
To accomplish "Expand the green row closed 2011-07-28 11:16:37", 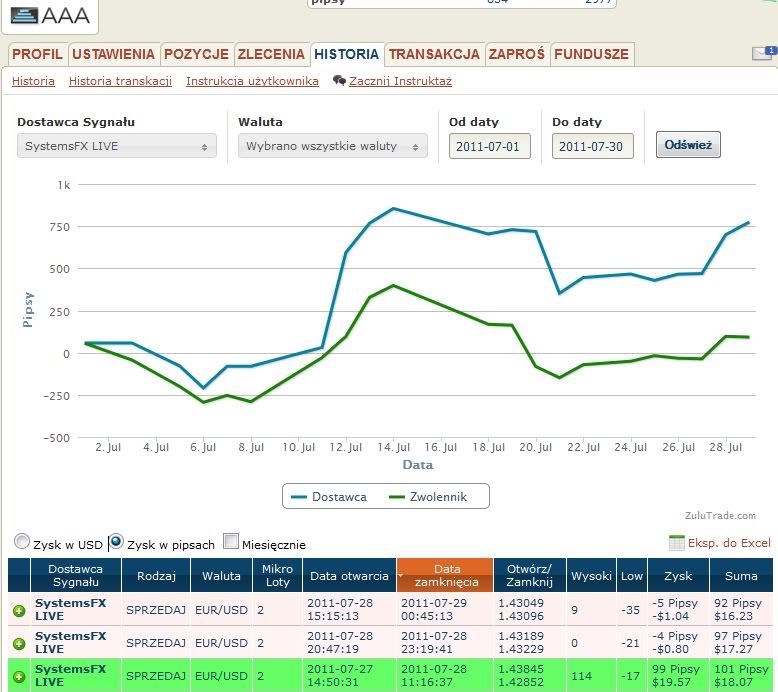I will pos(19,676).
